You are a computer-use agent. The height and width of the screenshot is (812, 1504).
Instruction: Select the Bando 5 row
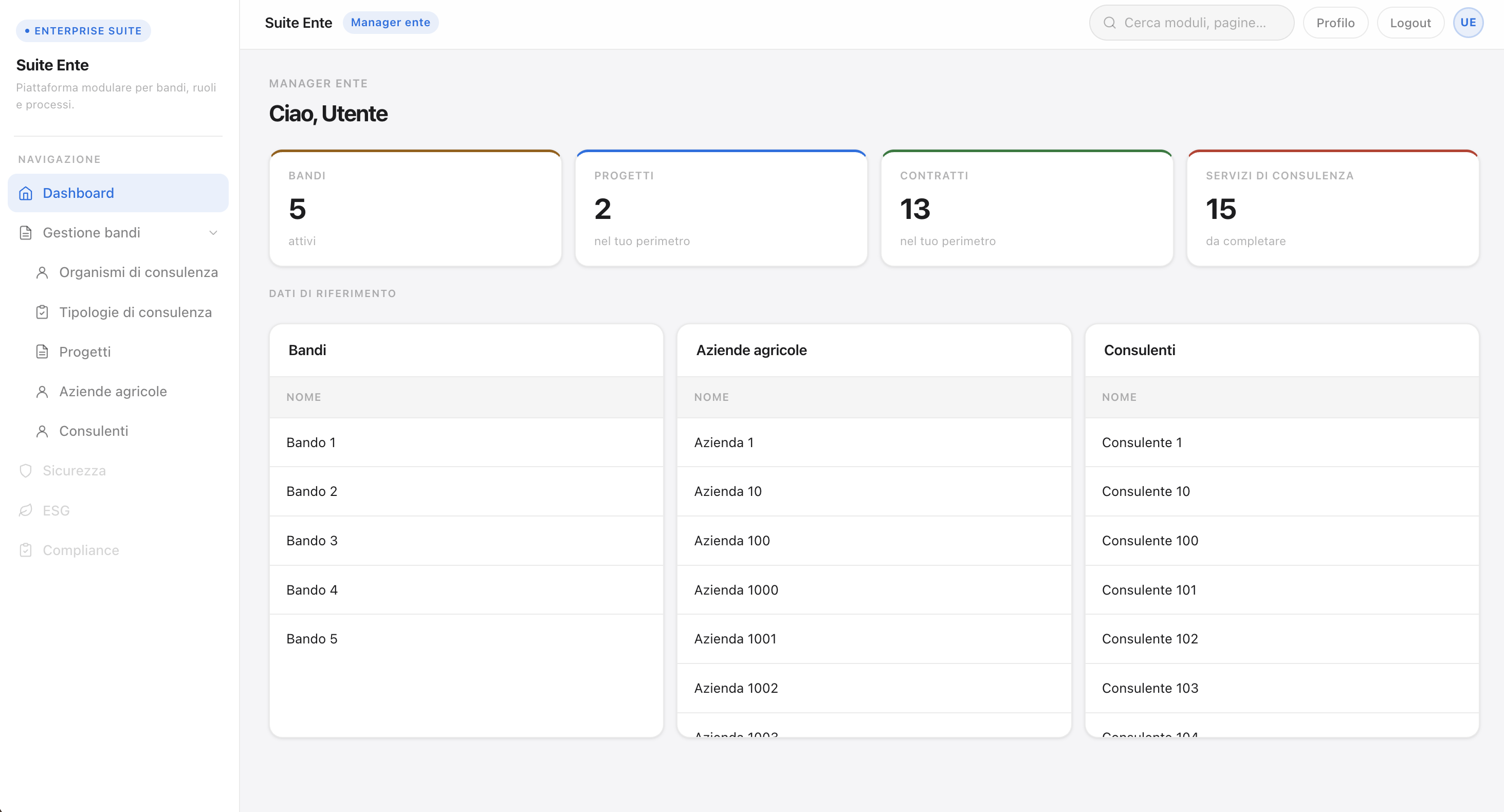(466, 639)
